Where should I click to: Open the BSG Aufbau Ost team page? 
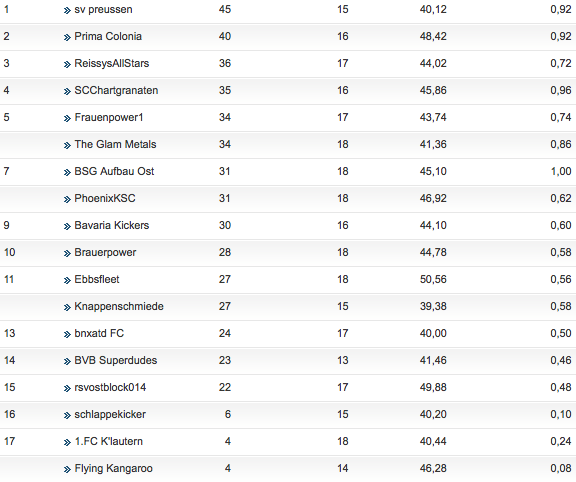(x=114, y=171)
